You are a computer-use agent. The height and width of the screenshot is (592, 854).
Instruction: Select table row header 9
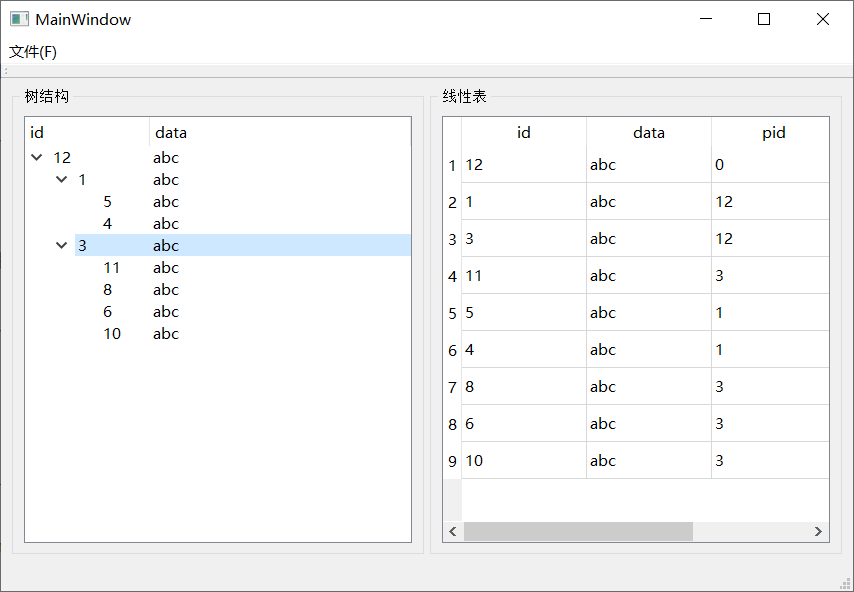[x=452, y=461]
